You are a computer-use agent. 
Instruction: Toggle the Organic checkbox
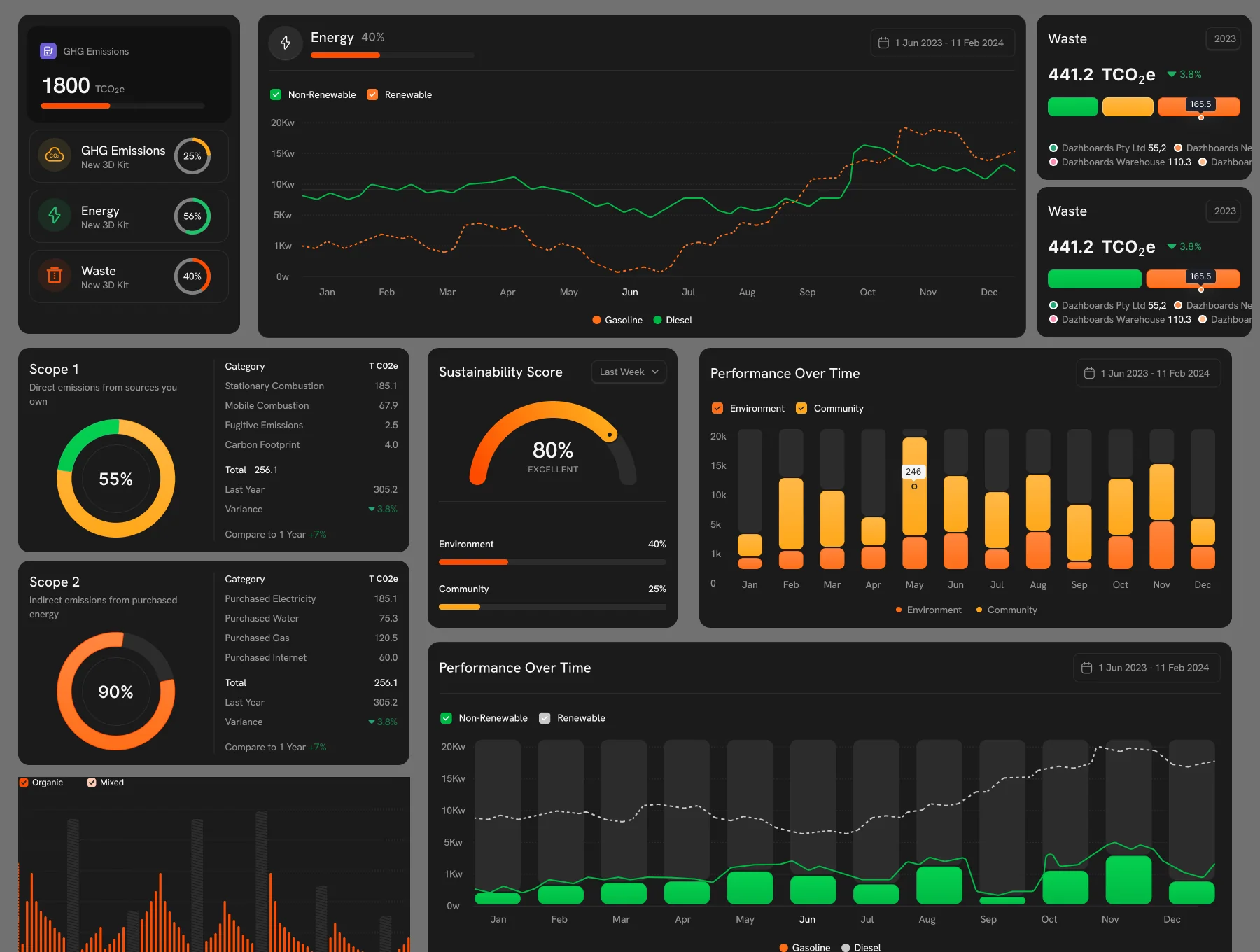coord(24,783)
